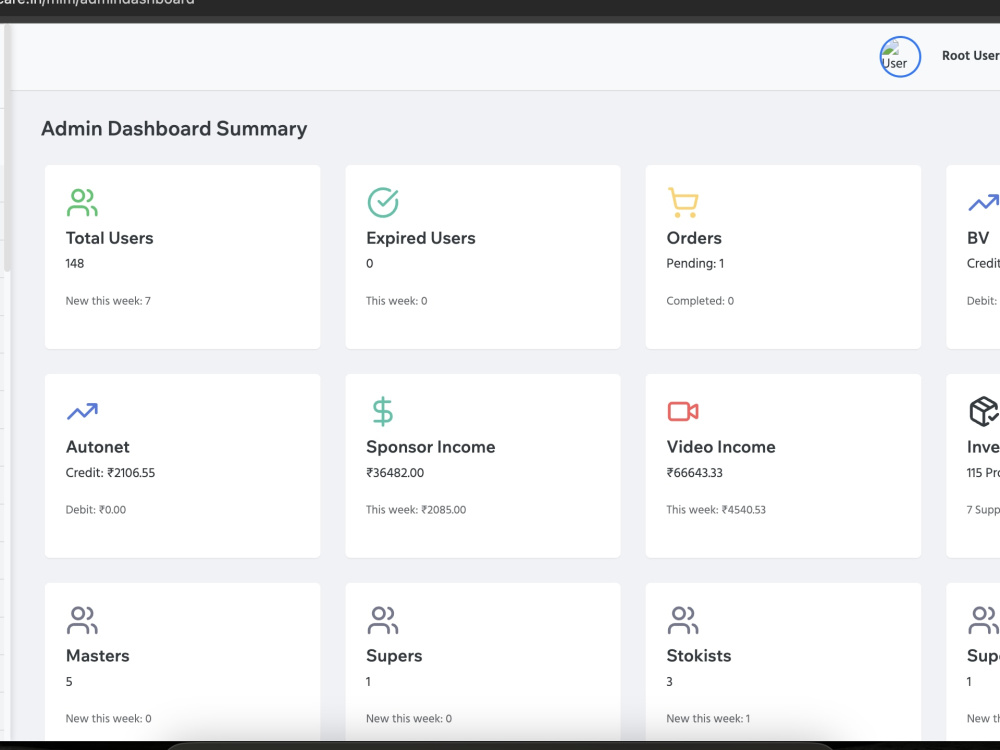Click the Sponsor Income dollar sign icon
The width and height of the screenshot is (1000, 750).
pyautogui.click(x=383, y=411)
